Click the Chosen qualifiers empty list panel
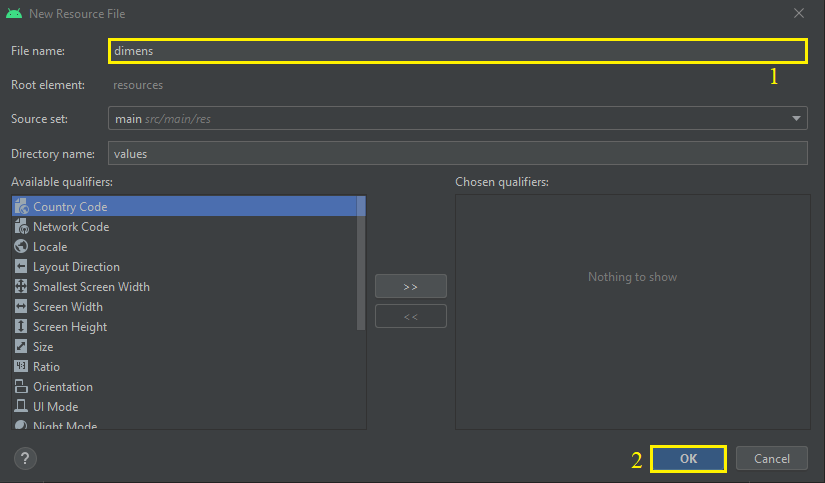The image size is (825, 483). coord(632,312)
